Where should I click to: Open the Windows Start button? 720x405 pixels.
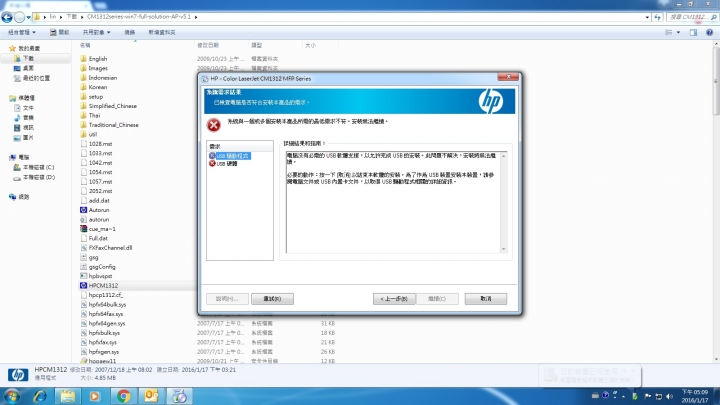pos(11,396)
